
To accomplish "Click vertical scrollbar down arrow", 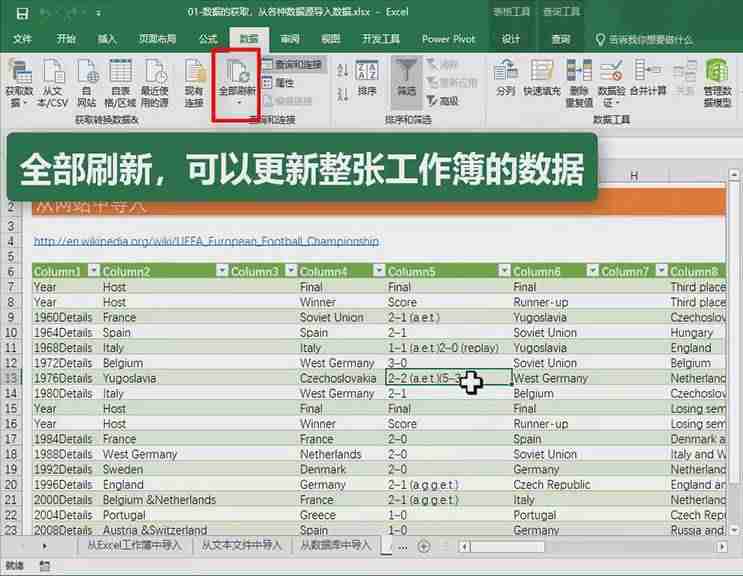I will [x=734, y=529].
